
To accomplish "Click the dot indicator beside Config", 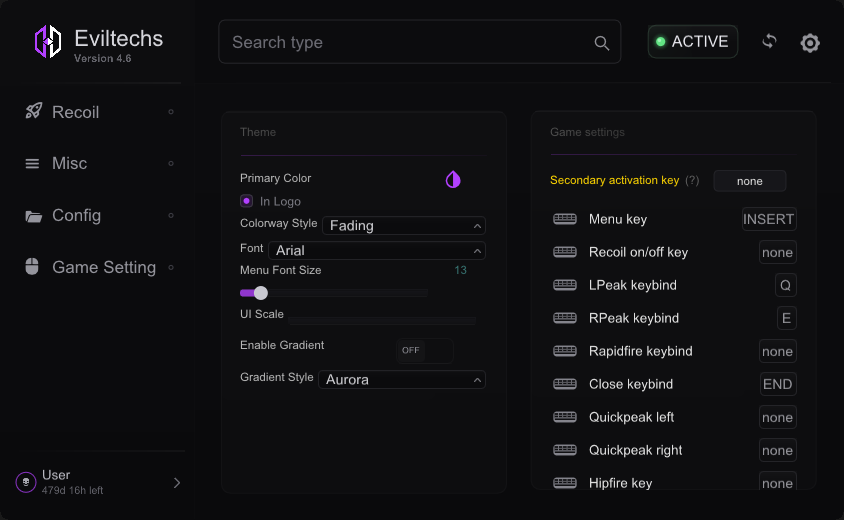I will point(171,215).
